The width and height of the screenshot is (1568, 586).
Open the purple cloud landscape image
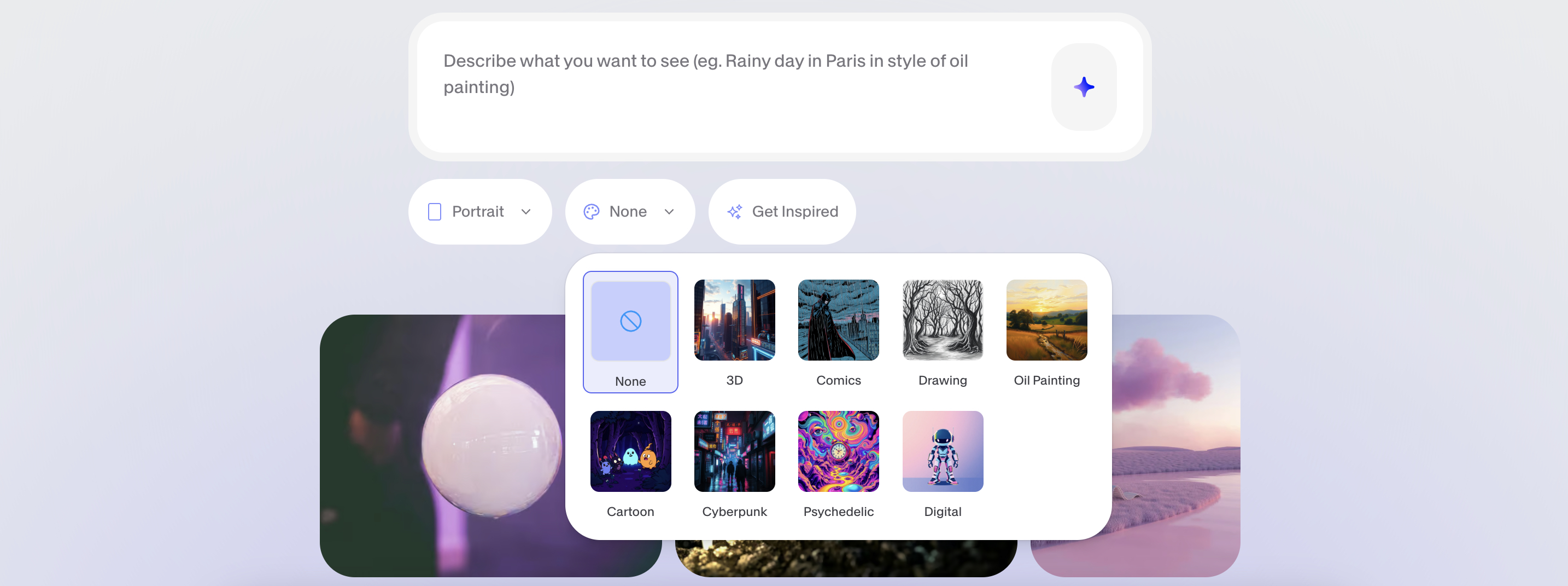pyautogui.click(x=1176, y=445)
